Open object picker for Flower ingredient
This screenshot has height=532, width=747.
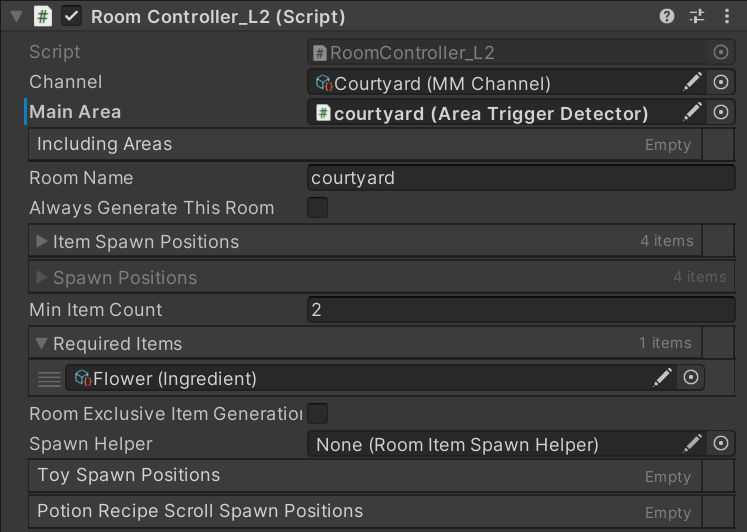coord(690,377)
